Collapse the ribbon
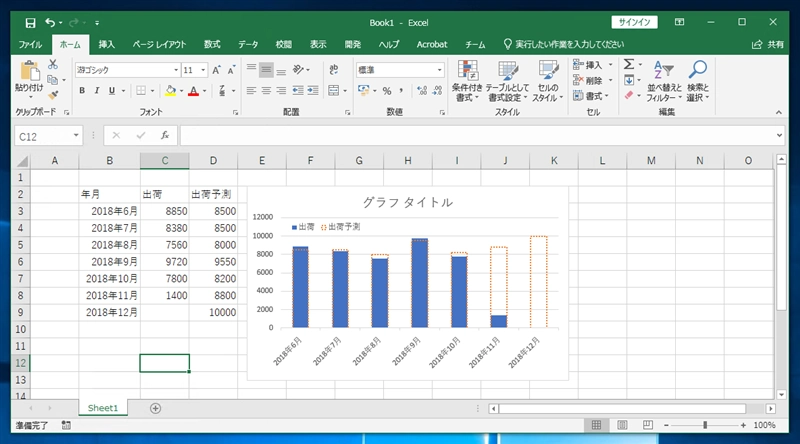This screenshot has width=800, height=444. coord(779,112)
